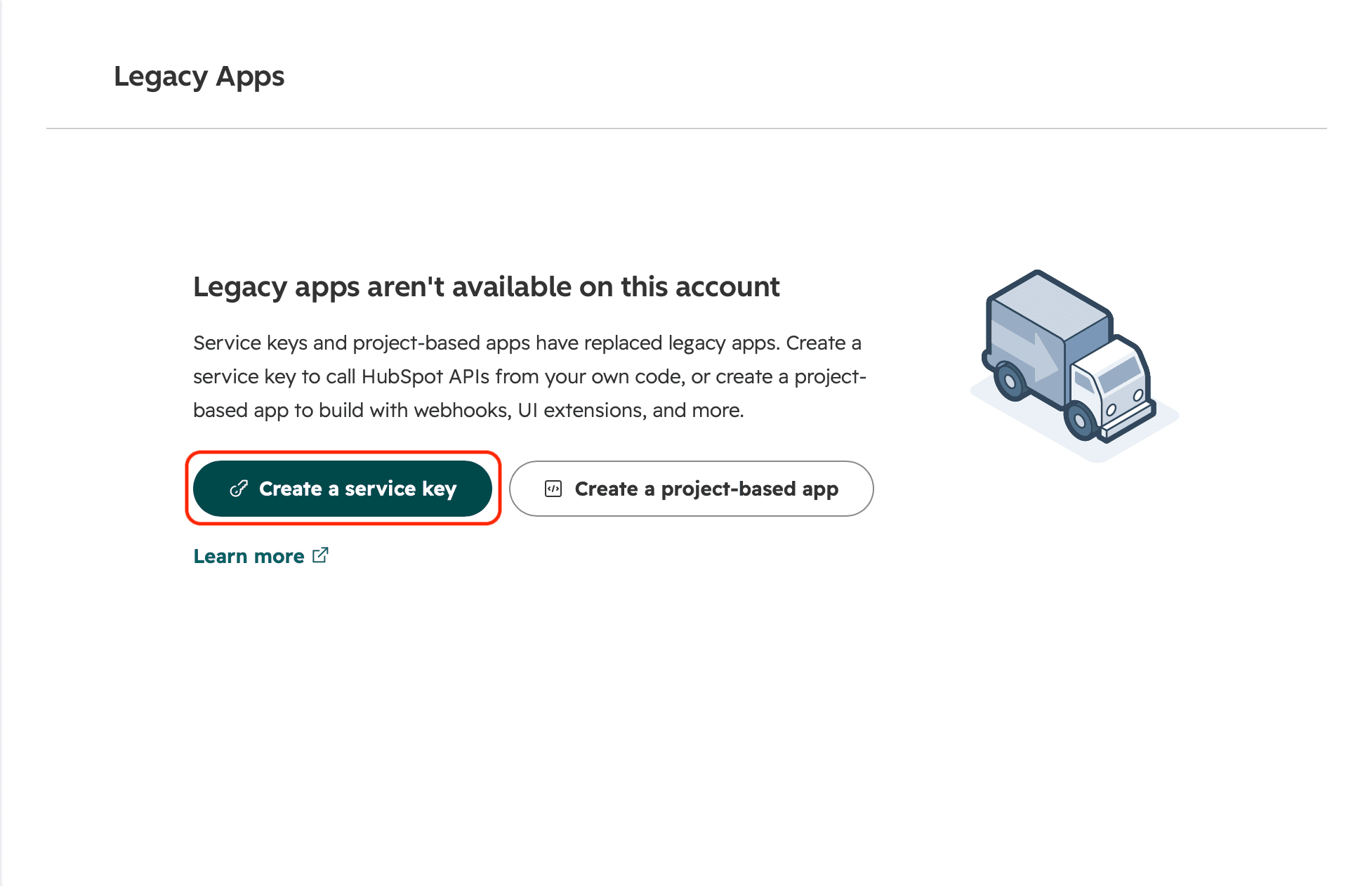Click the Create a project-based app button
The image size is (1372, 886).
691,489
